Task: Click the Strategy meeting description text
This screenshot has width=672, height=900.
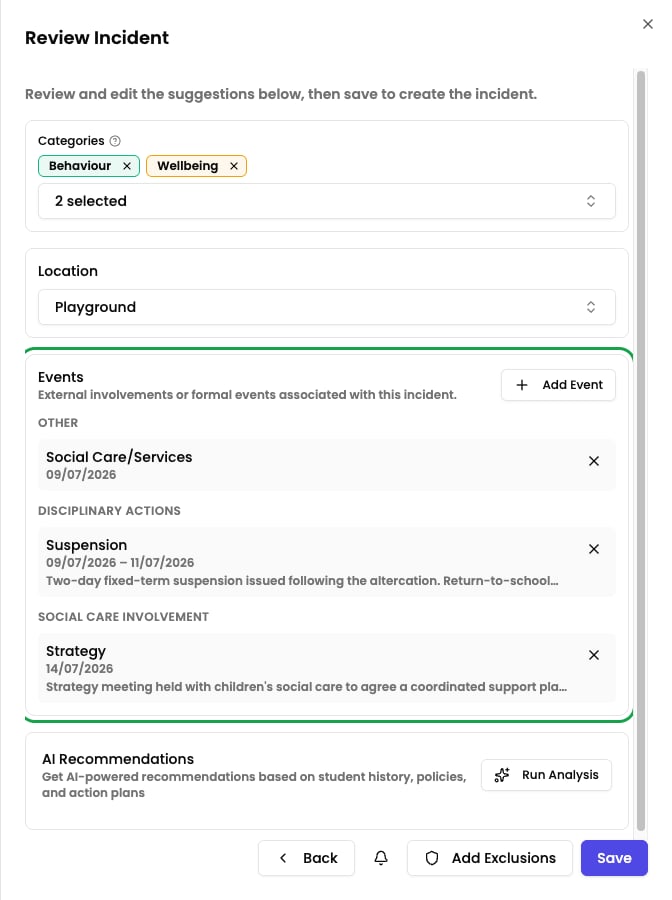Action: 306,687
